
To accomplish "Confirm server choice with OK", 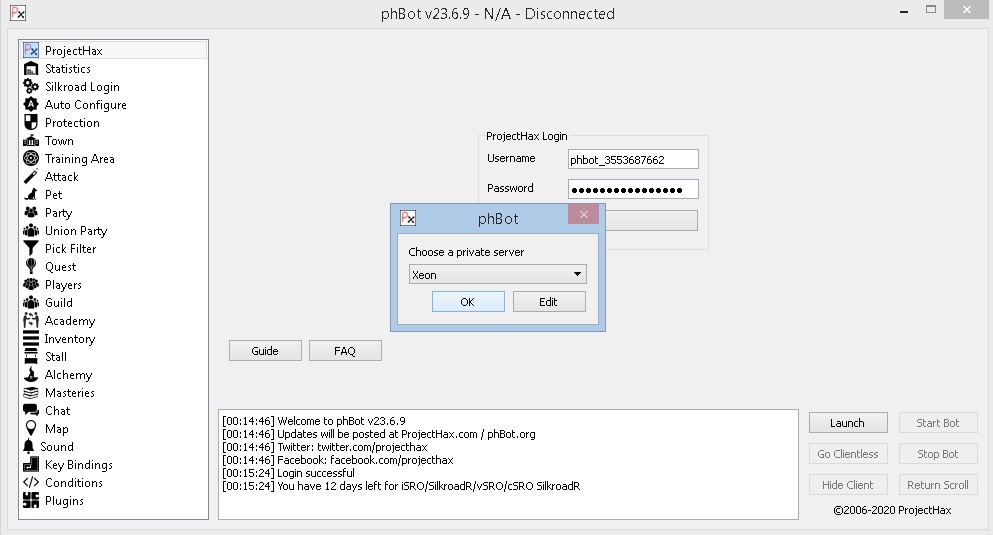I will [x=467, y=302].
